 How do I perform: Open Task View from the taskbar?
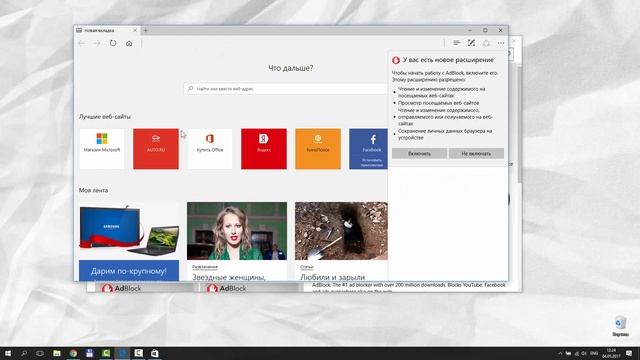40,353
